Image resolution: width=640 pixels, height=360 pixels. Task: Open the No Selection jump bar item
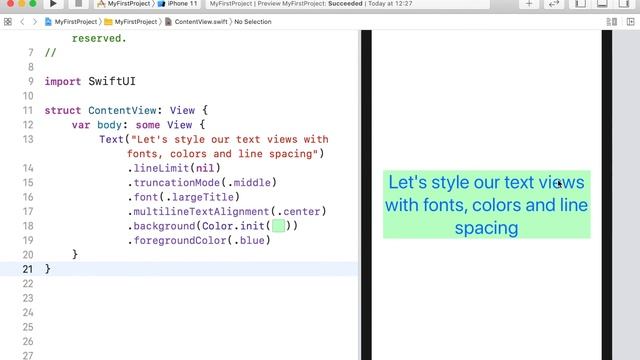[x=253, y=22]
